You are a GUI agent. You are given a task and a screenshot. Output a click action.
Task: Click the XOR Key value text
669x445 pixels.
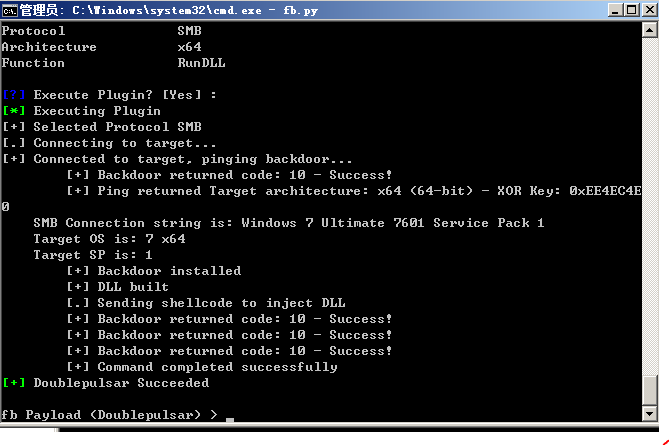(x=605, y=191)
